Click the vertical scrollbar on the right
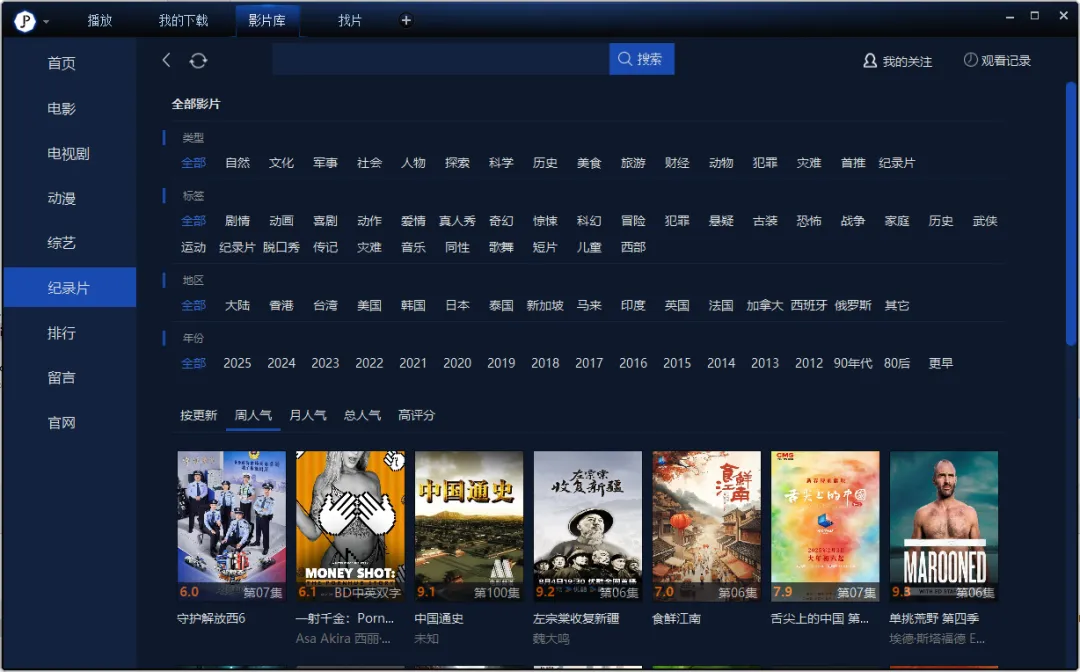Screen dimensions: 1080x672 click(x=1071, y=213)
